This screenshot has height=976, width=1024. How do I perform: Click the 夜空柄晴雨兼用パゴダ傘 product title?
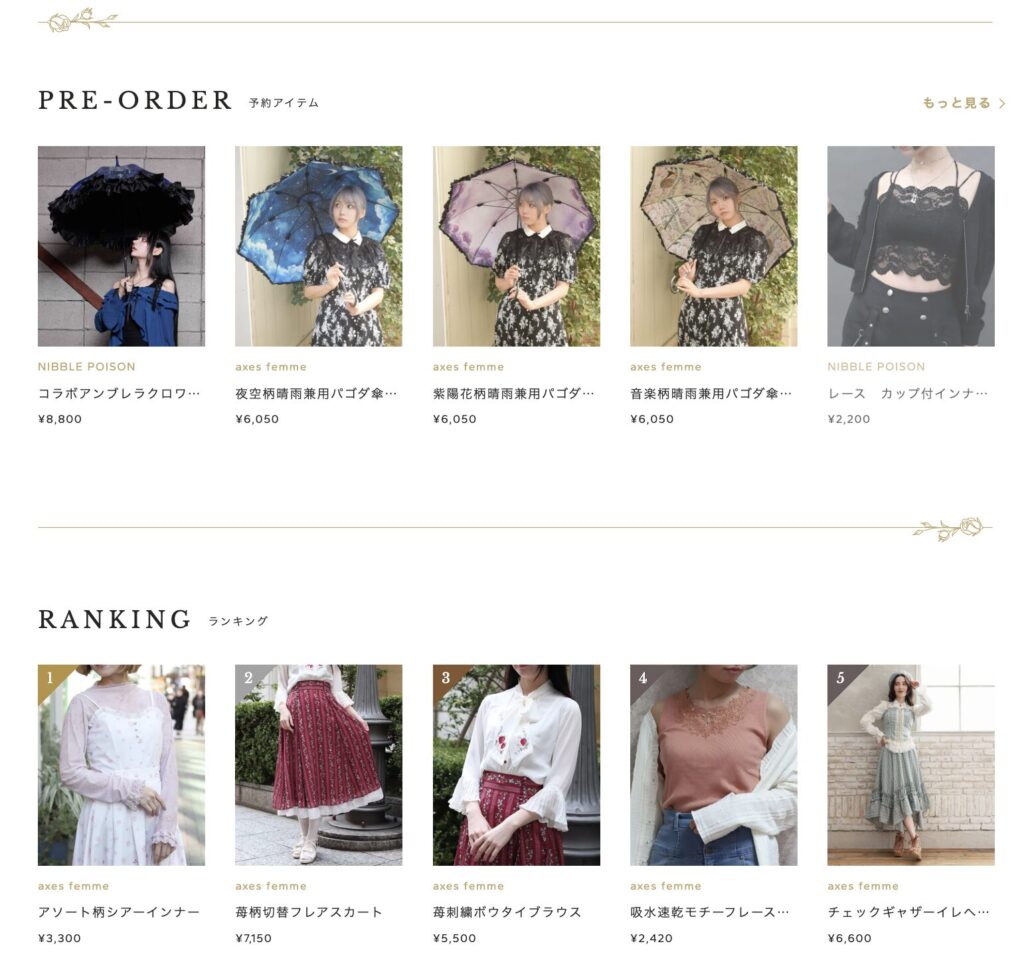316,393
